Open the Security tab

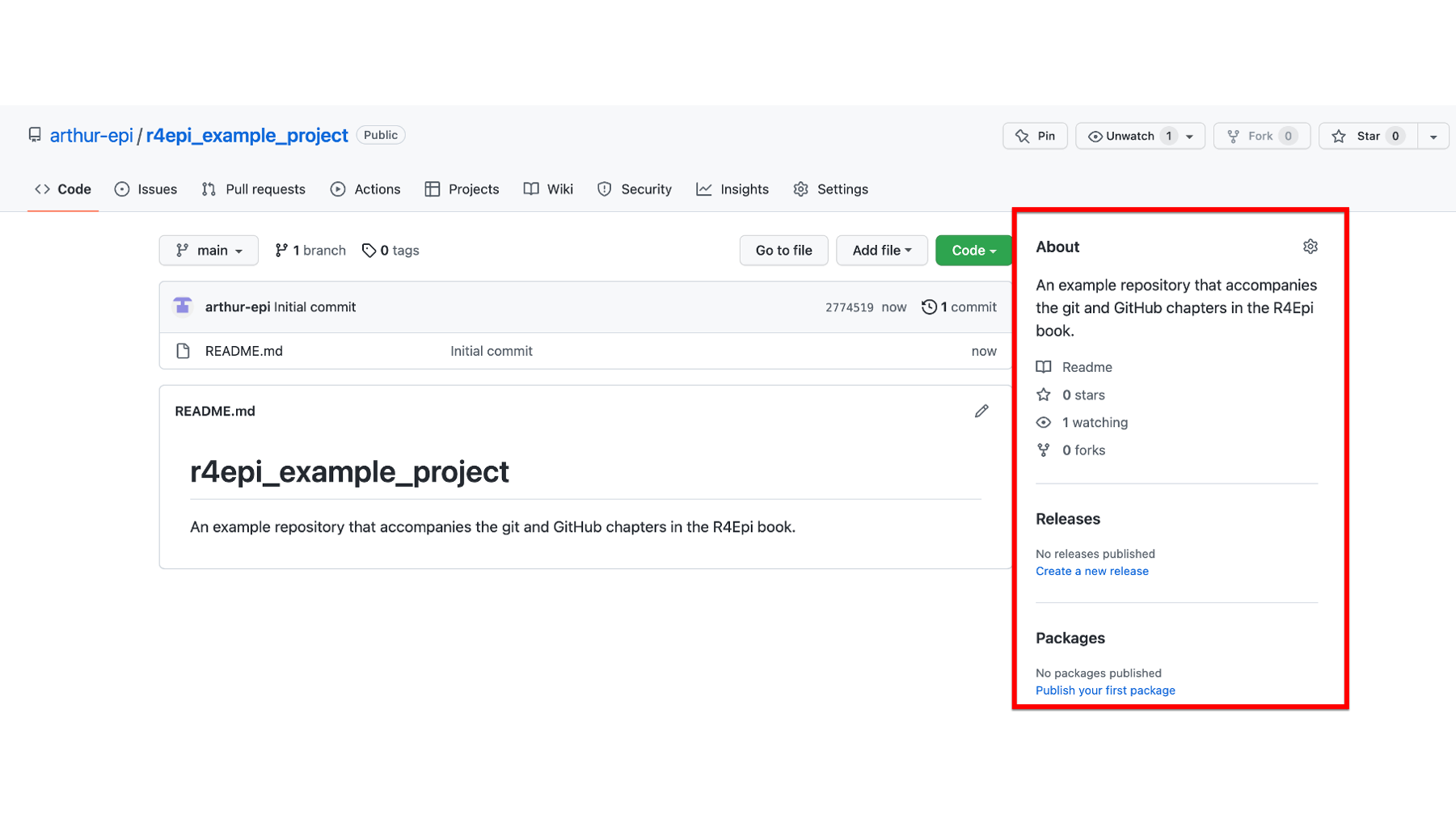click(x=635, y=189)
